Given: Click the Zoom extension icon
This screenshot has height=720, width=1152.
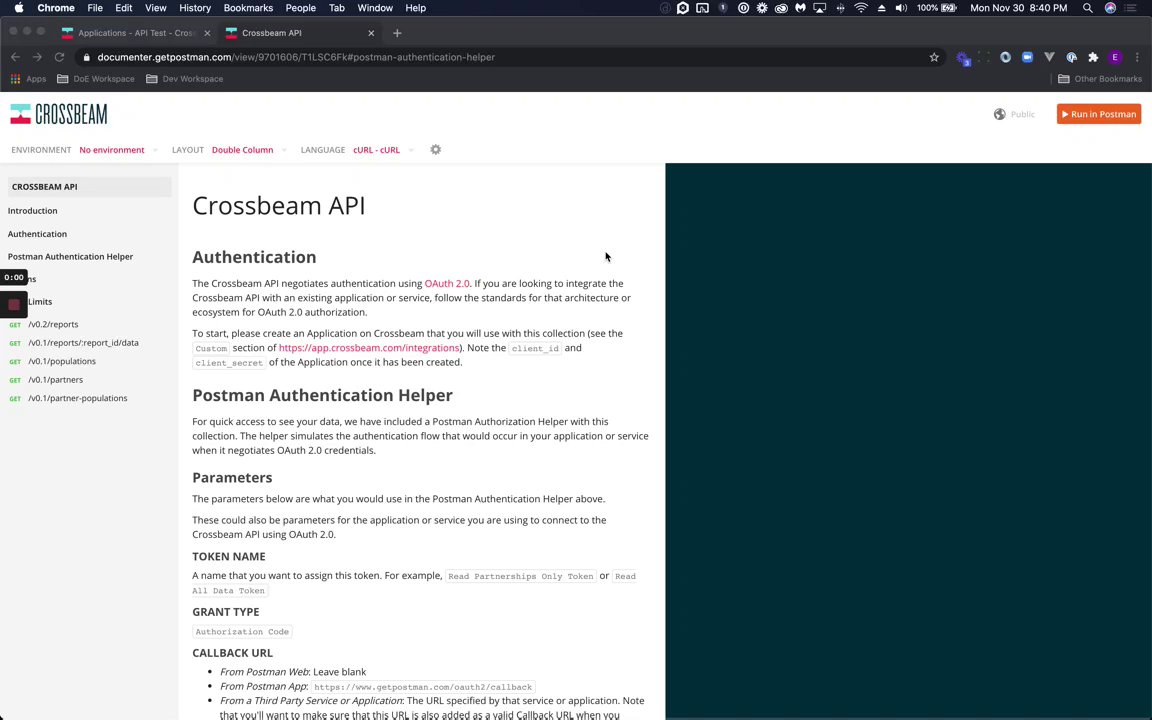Looking at the screenshot, I should [1027, 57].
